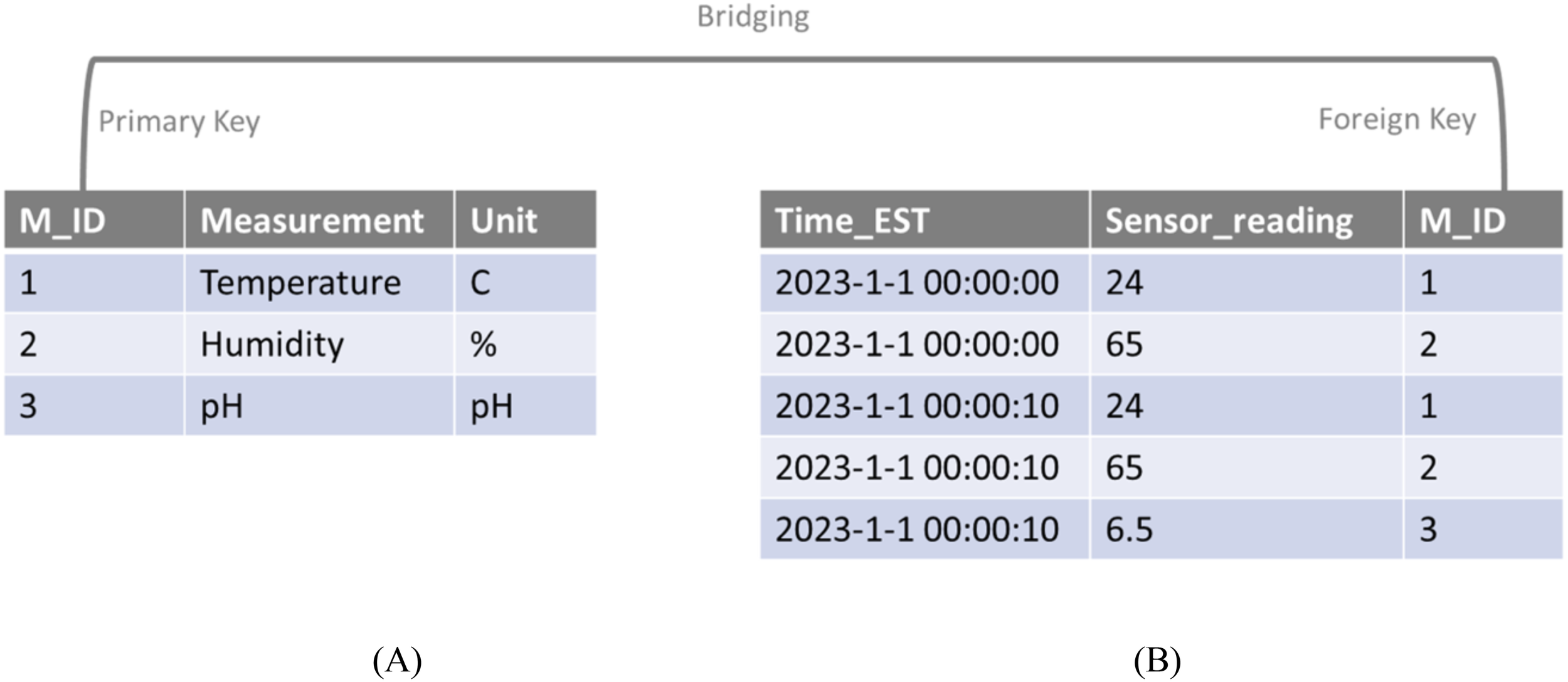Select the first row's 2023-1-1 00:00:00 time cell

click(917, 283)
